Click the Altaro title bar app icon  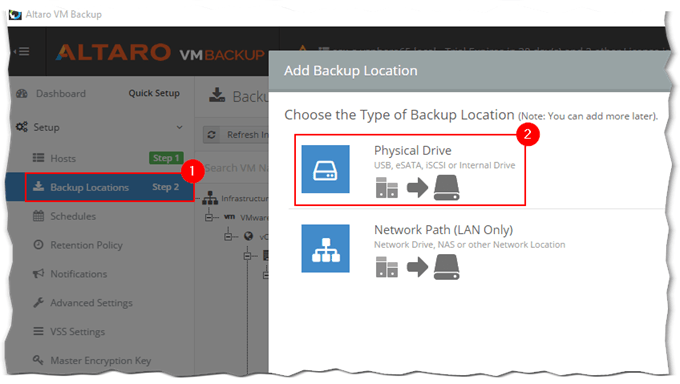coord(15,14)
